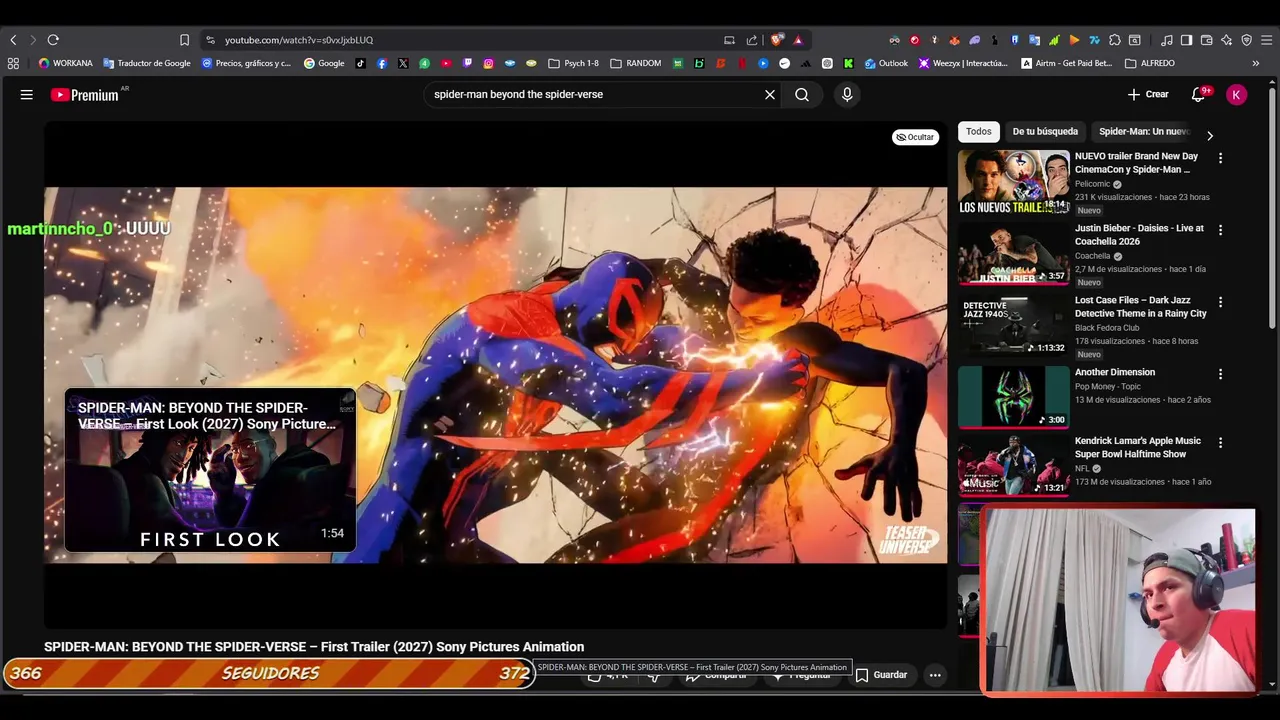Screen dimensions: 1280x720
Task: Open the Google bookmark
Action: pos(324,63)
